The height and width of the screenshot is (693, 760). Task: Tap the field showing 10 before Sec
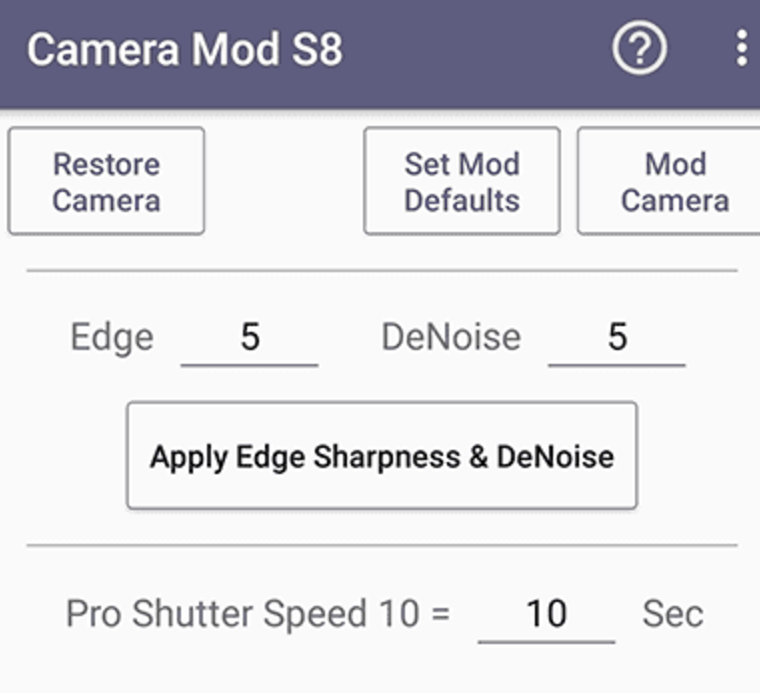coord(546,613)
